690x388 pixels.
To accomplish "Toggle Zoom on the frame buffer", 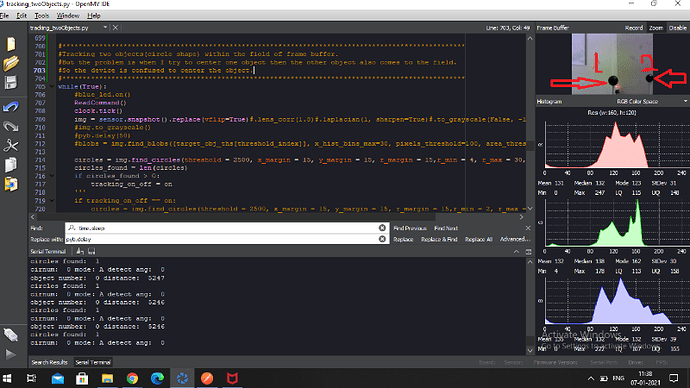I will (x=656, y=28).
